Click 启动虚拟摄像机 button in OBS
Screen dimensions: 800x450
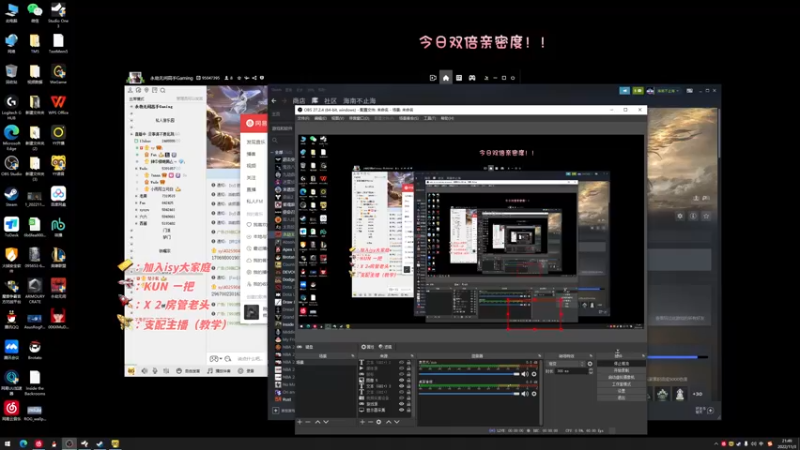click(621, 378)
